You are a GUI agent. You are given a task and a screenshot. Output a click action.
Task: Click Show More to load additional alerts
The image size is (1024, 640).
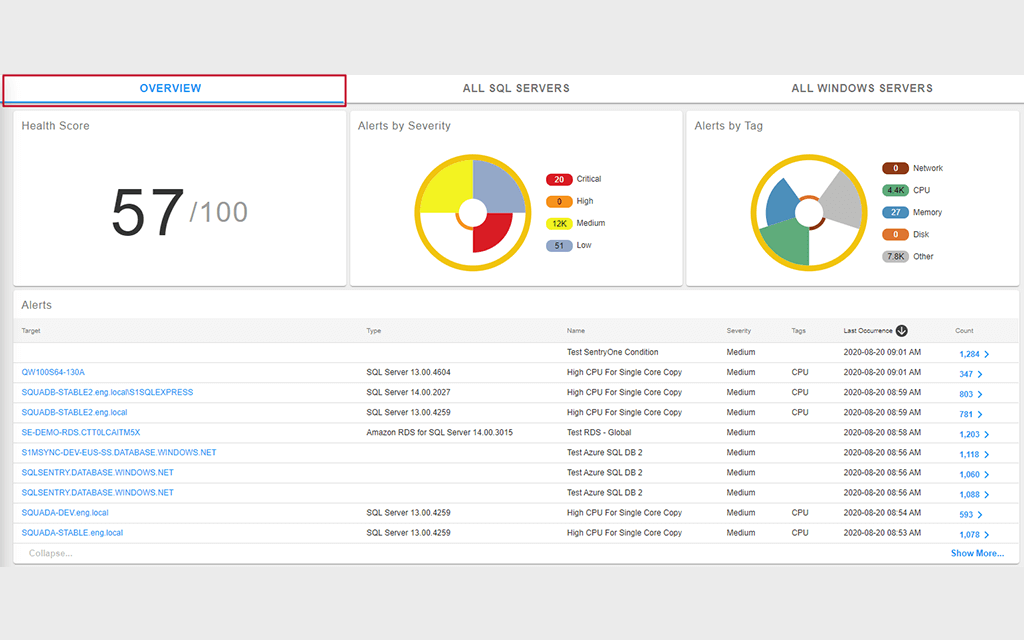[977, 553]
